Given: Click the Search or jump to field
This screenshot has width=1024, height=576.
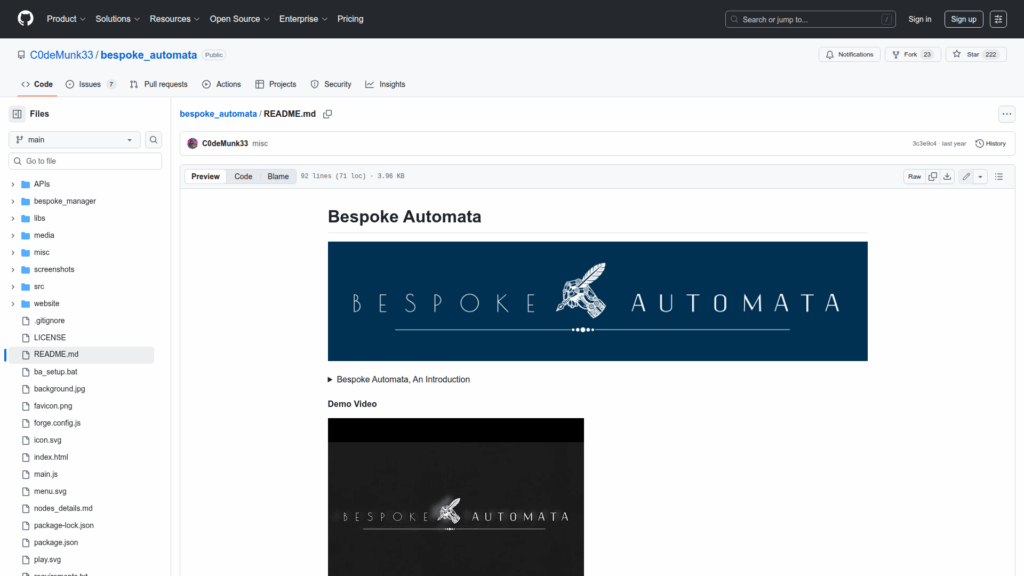Looking at the screenshot, I should click(x=810, y=19).
